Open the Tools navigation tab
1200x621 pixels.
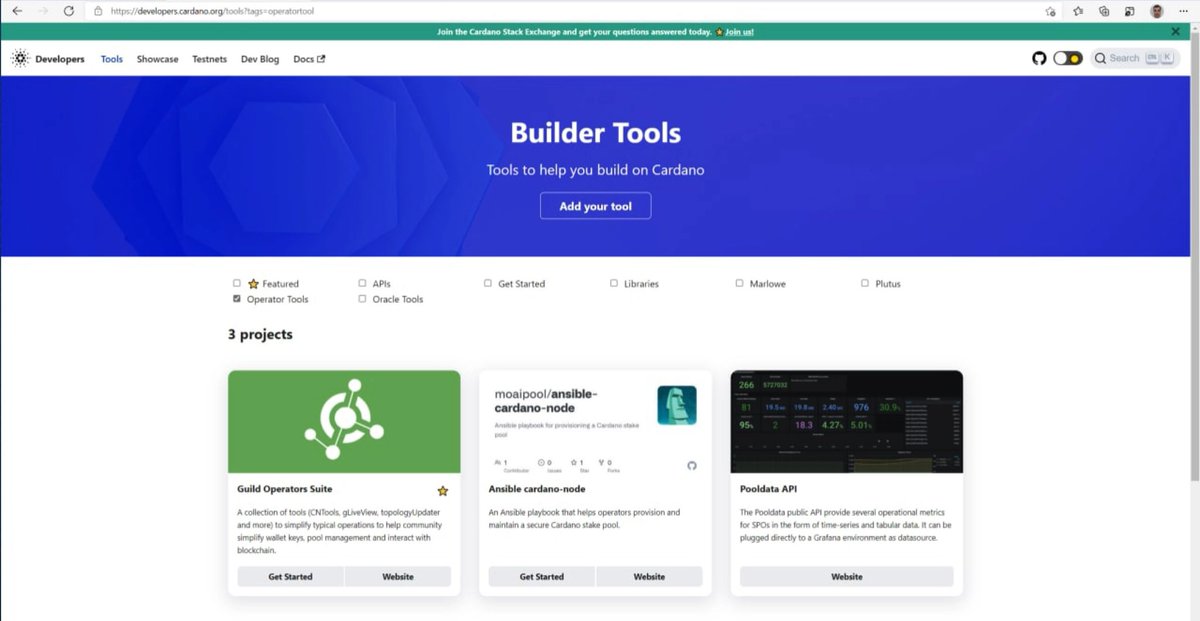pos(112,59)
